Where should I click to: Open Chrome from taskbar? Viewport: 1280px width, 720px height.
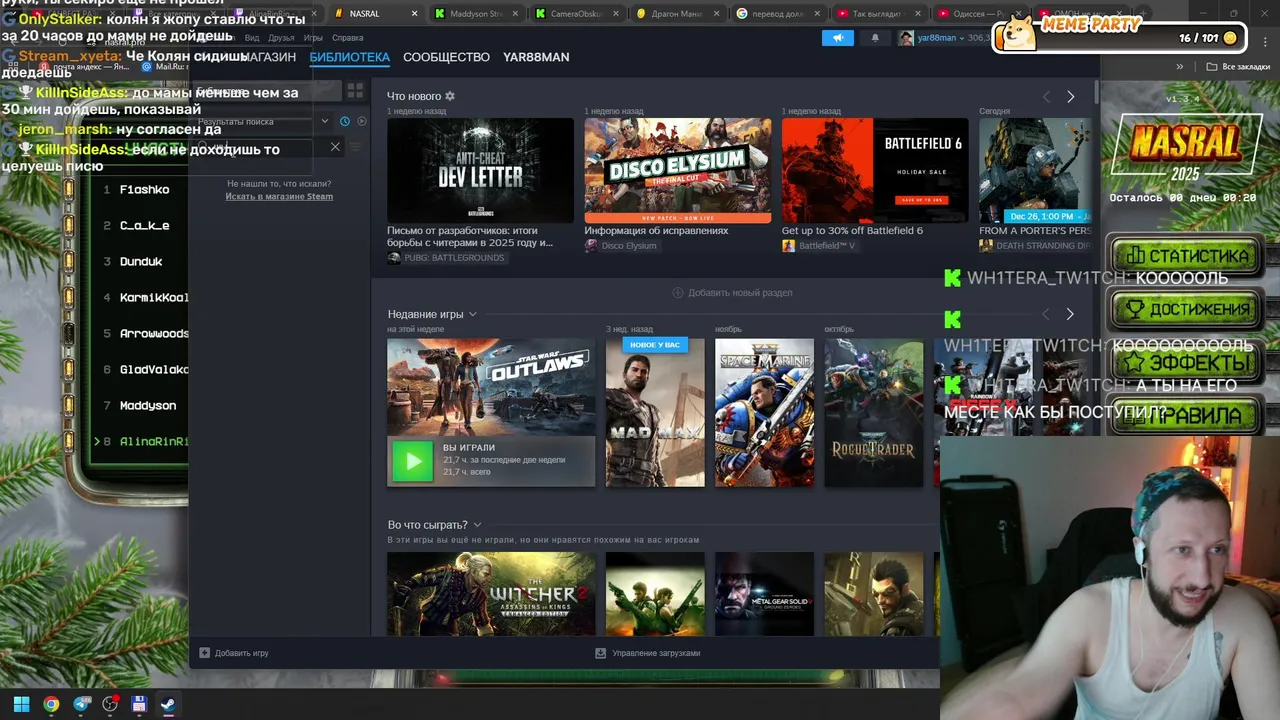[x=51, y=704]
